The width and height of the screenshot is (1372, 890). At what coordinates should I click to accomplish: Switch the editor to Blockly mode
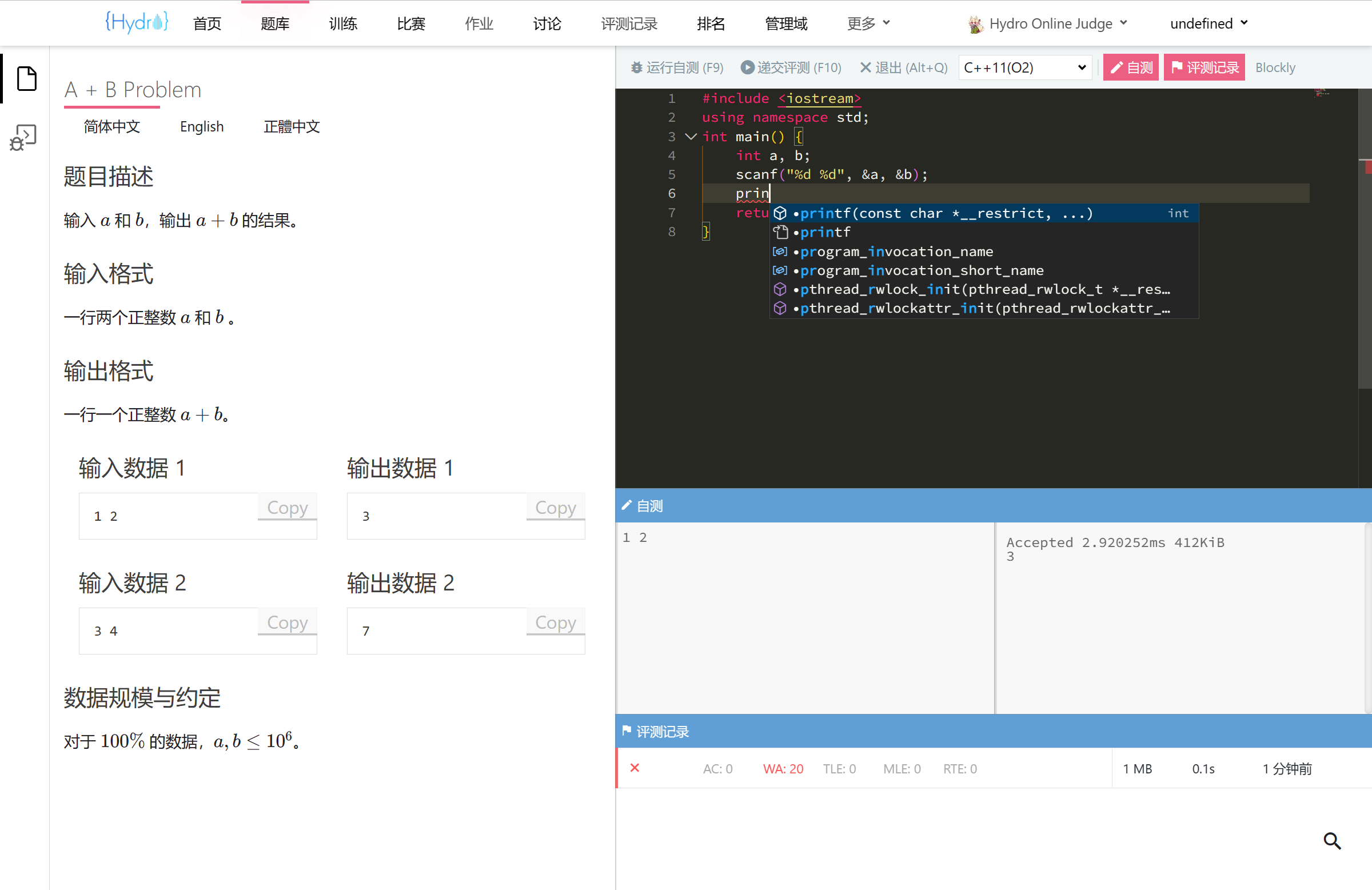click(x=1275, y=68)
